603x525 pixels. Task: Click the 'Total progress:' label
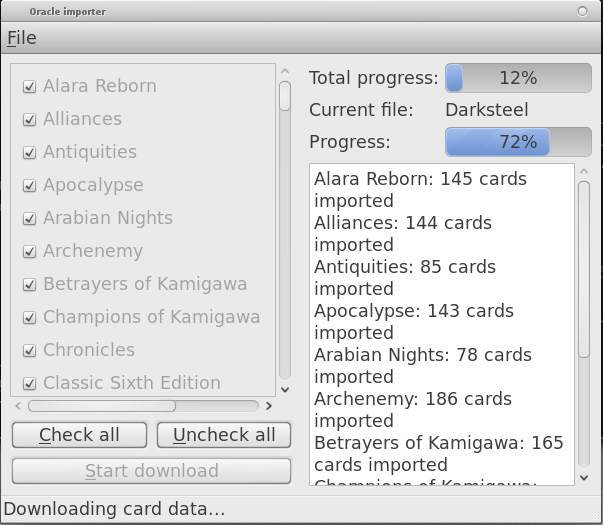pos(374,78)
